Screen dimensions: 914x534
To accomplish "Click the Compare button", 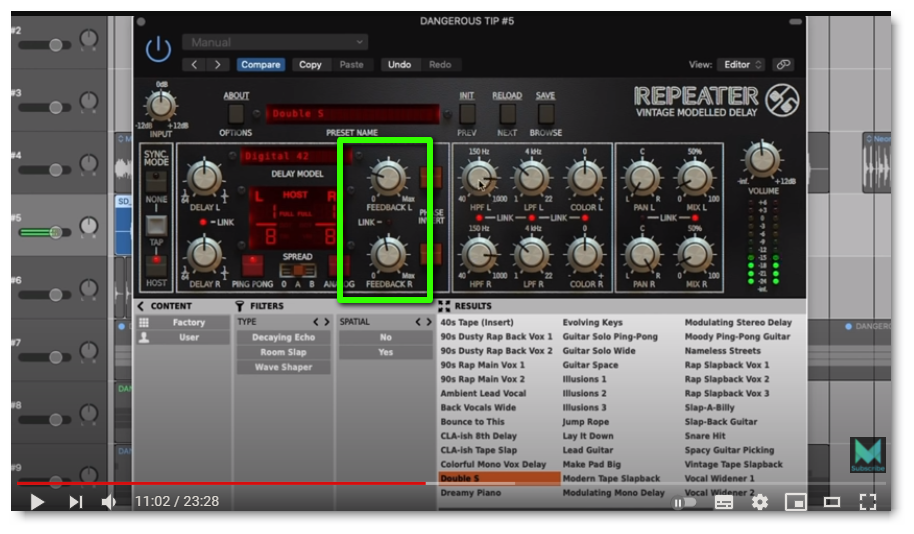I will click(261, 65).
